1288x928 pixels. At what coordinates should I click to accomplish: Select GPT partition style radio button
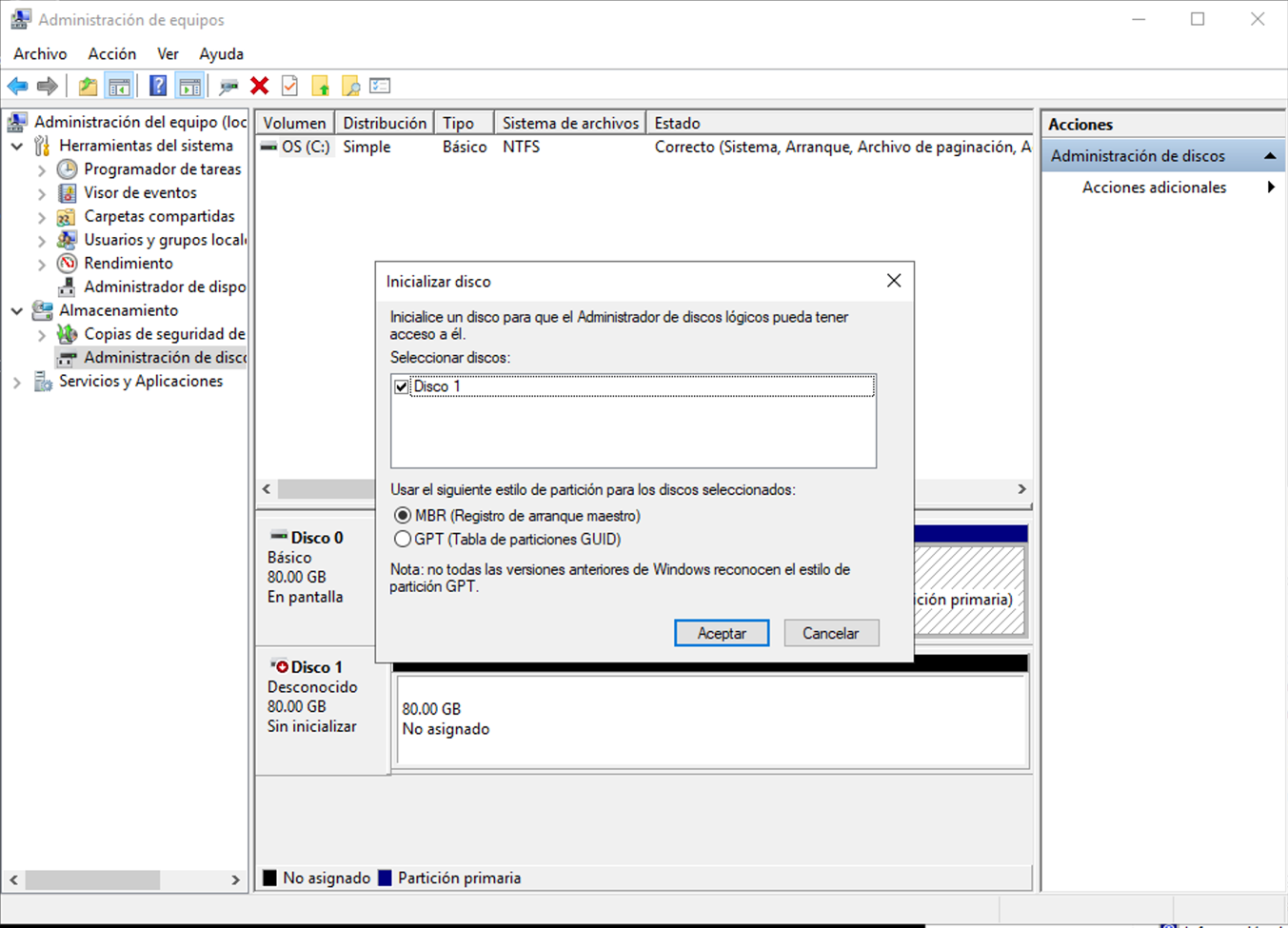click(403, 539)
